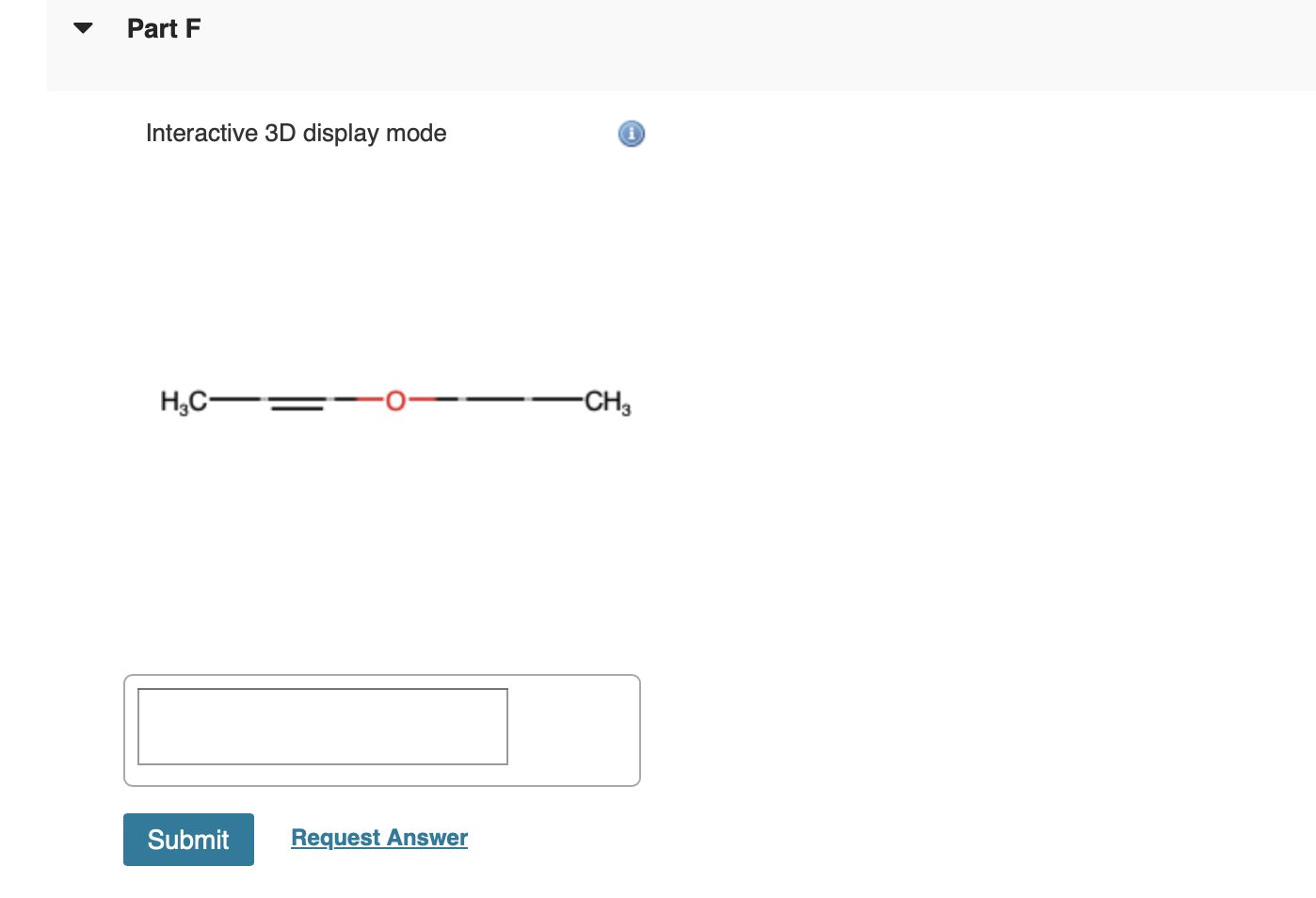Click the disclosure triangle beside Part F
Screen dimensions: 1316x898
[x=83, y=27]
